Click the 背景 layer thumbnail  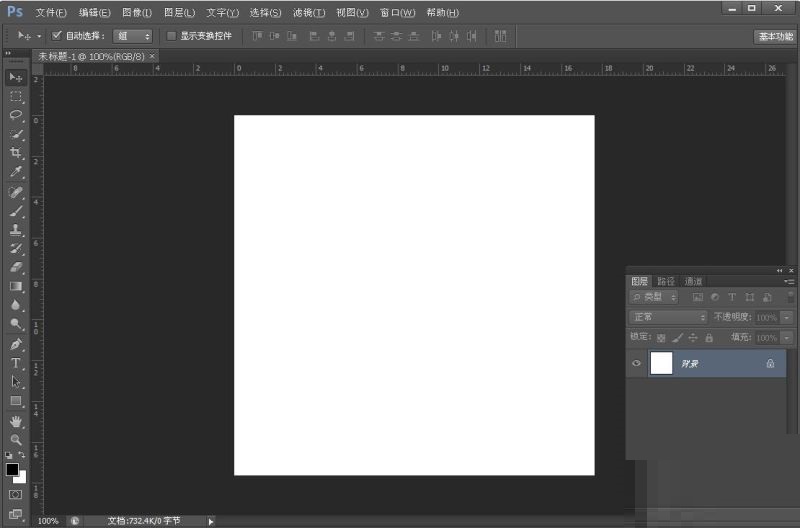point(661,363)
